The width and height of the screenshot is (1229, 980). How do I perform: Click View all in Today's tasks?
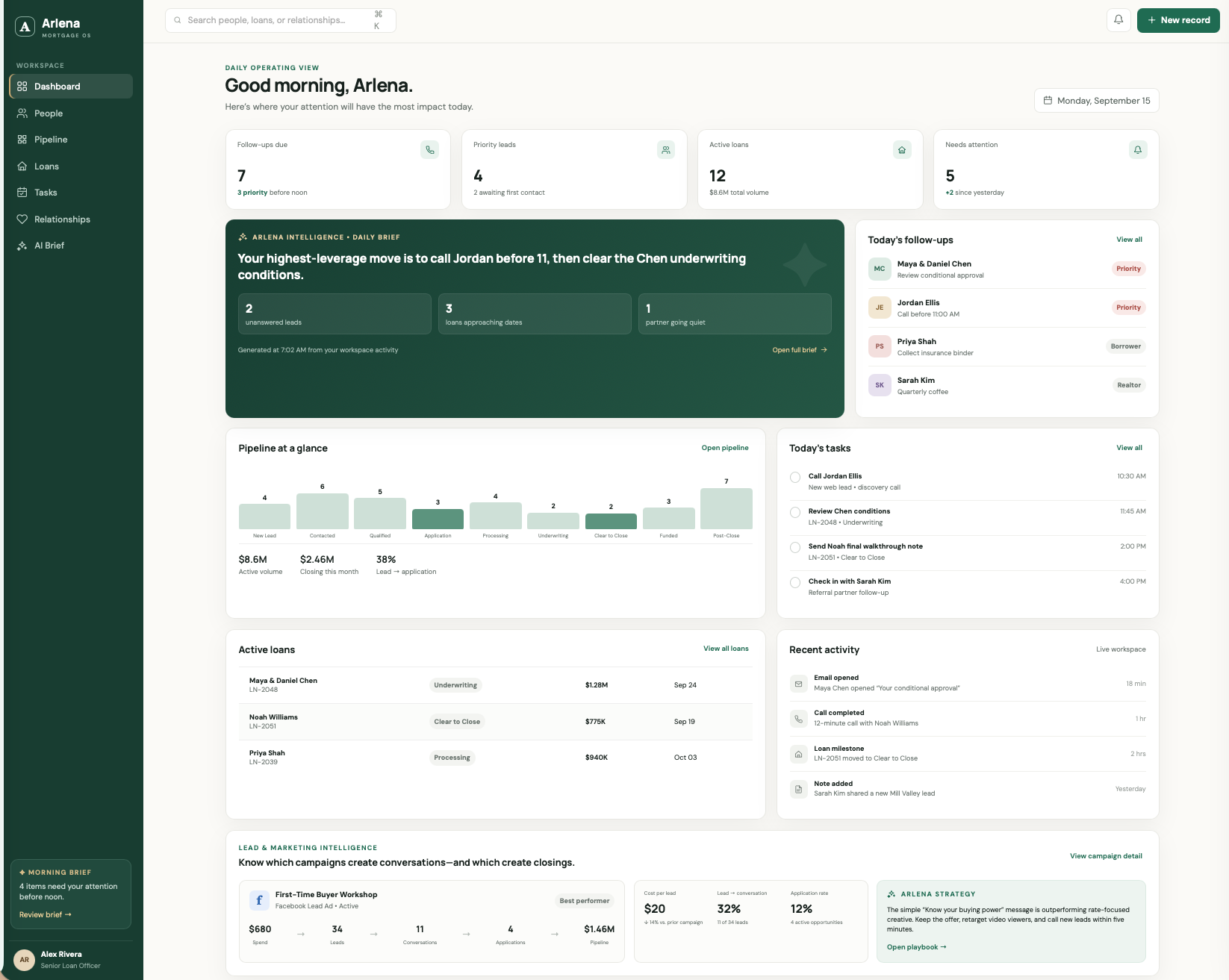[x=1129, y=448]
